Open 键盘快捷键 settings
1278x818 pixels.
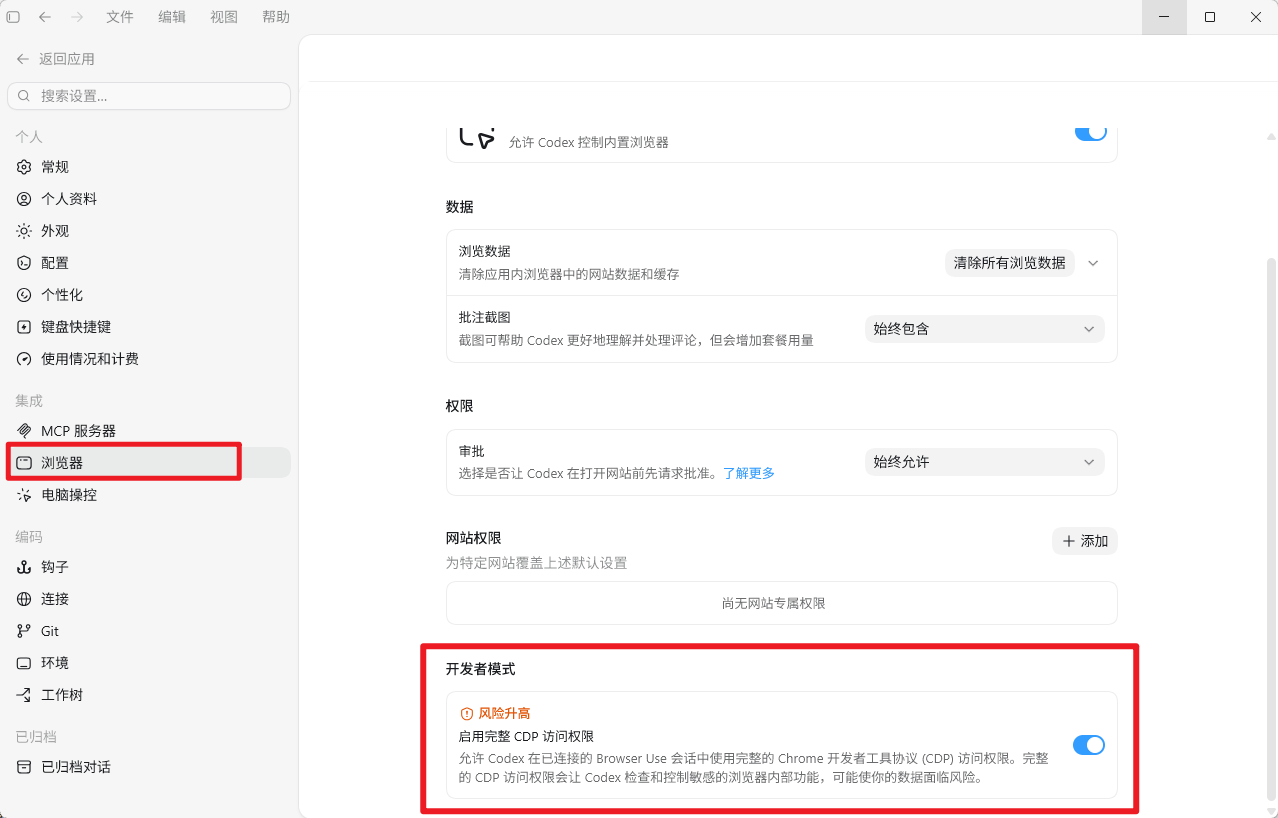click(x=149, y=327)
